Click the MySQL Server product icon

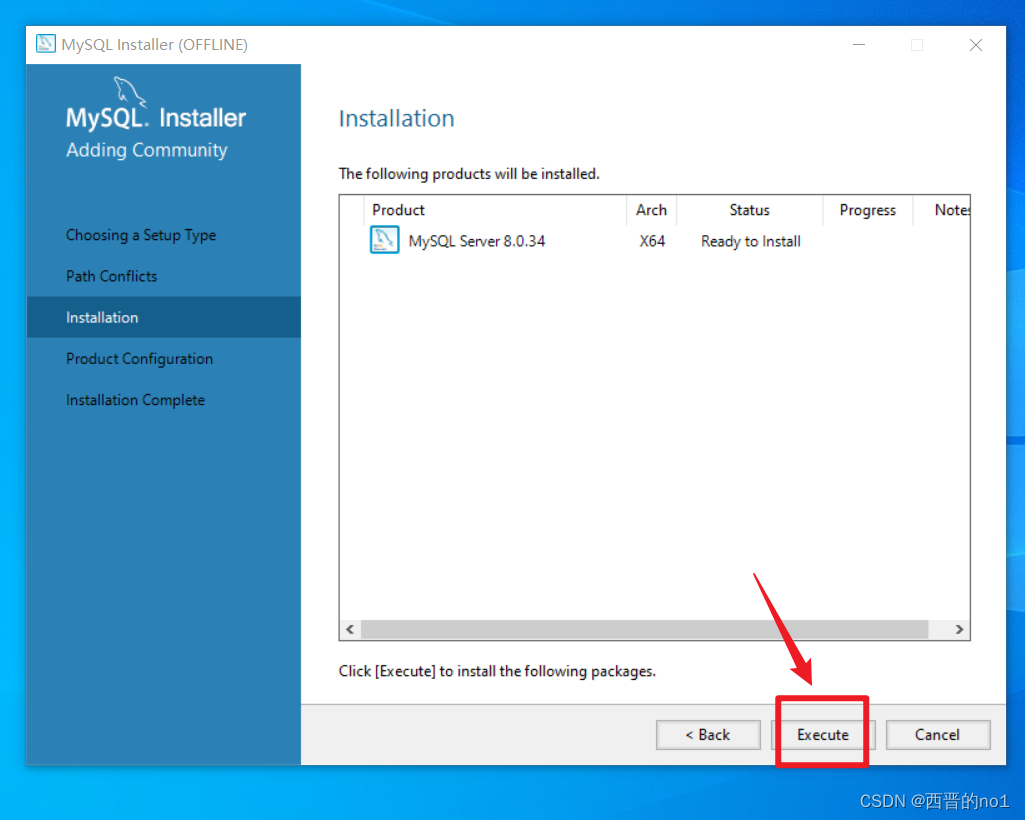tap(384, 240)
